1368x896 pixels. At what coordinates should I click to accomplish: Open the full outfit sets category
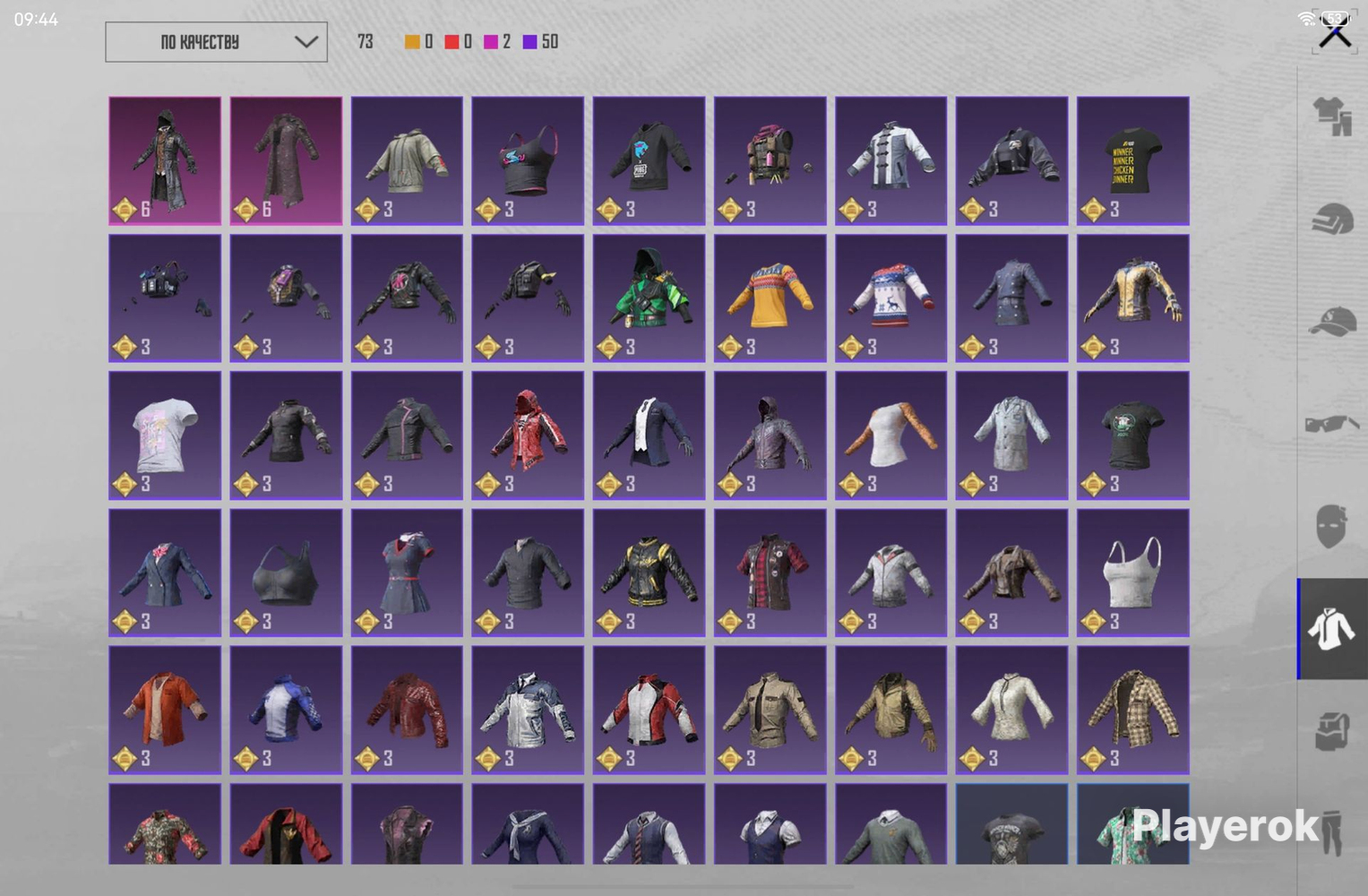tap(1332, 116)
